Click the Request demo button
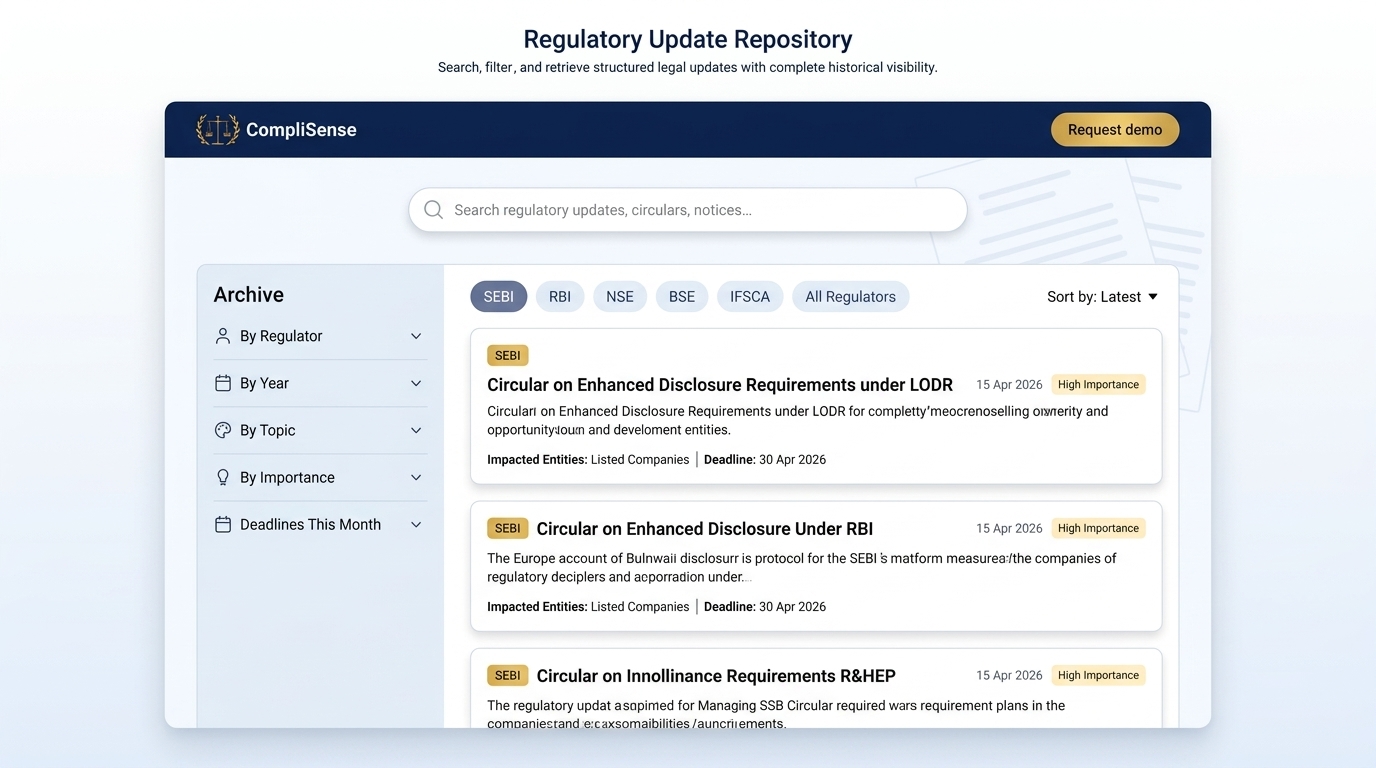 pos(1115,130)
